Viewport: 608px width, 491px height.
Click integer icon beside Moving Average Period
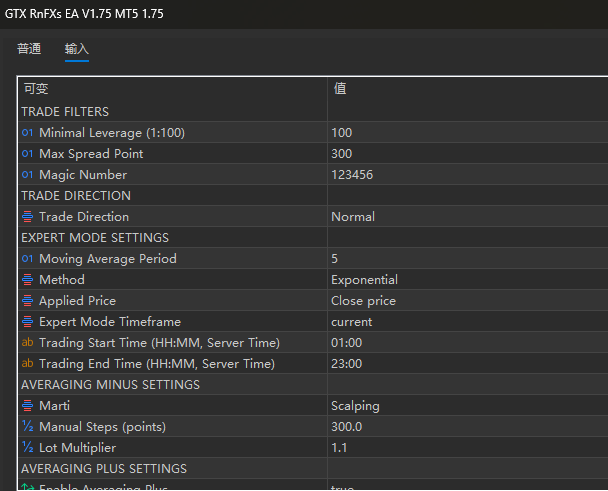point(28,258)
